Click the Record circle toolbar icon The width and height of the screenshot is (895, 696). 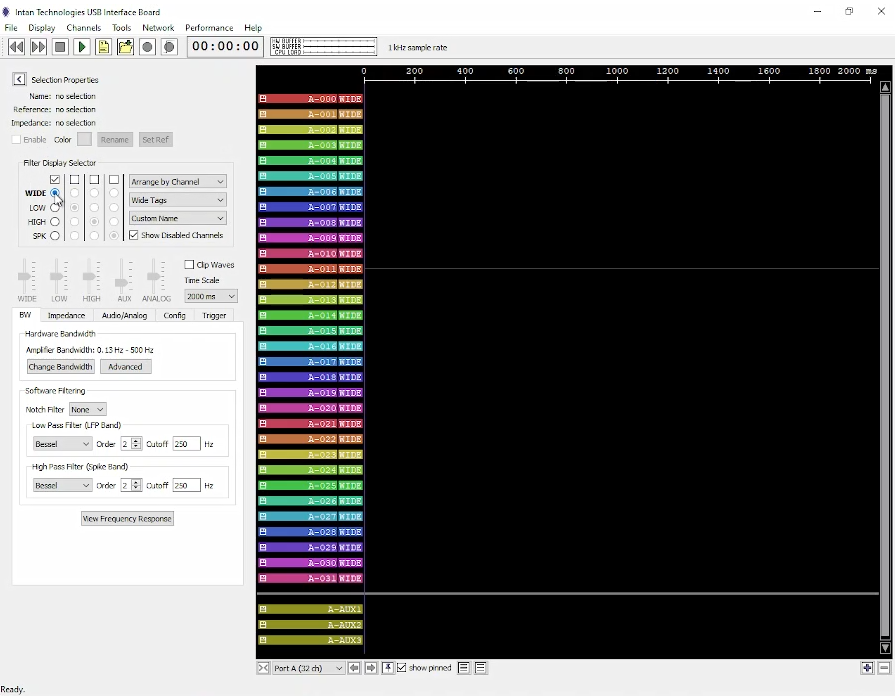tap(147, 47)
